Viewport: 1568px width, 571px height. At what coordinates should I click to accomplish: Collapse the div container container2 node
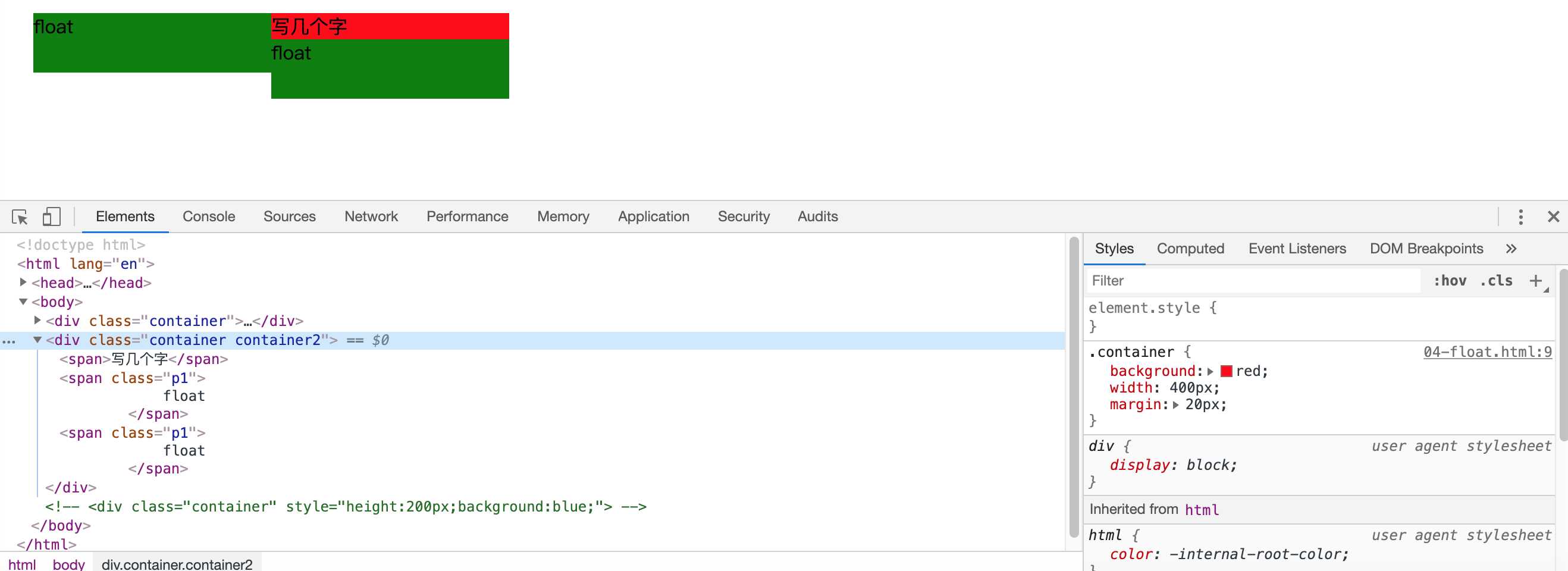37,340
